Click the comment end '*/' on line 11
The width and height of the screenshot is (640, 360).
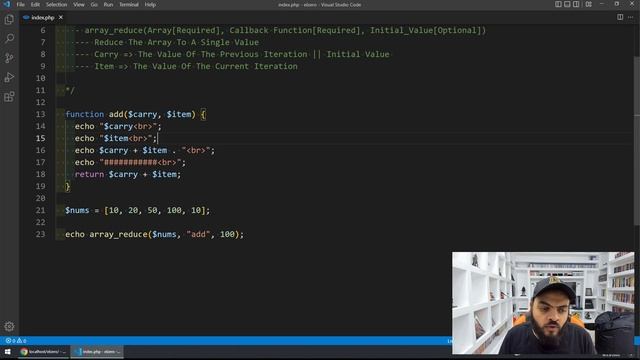point(70,91)
